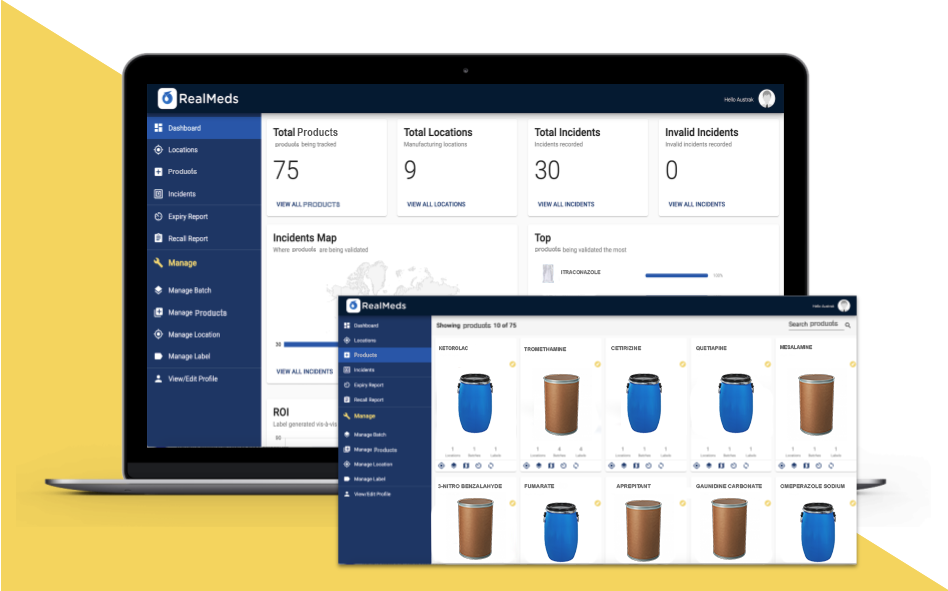Click the RealMeds logo in front Products window

(376, 306)
